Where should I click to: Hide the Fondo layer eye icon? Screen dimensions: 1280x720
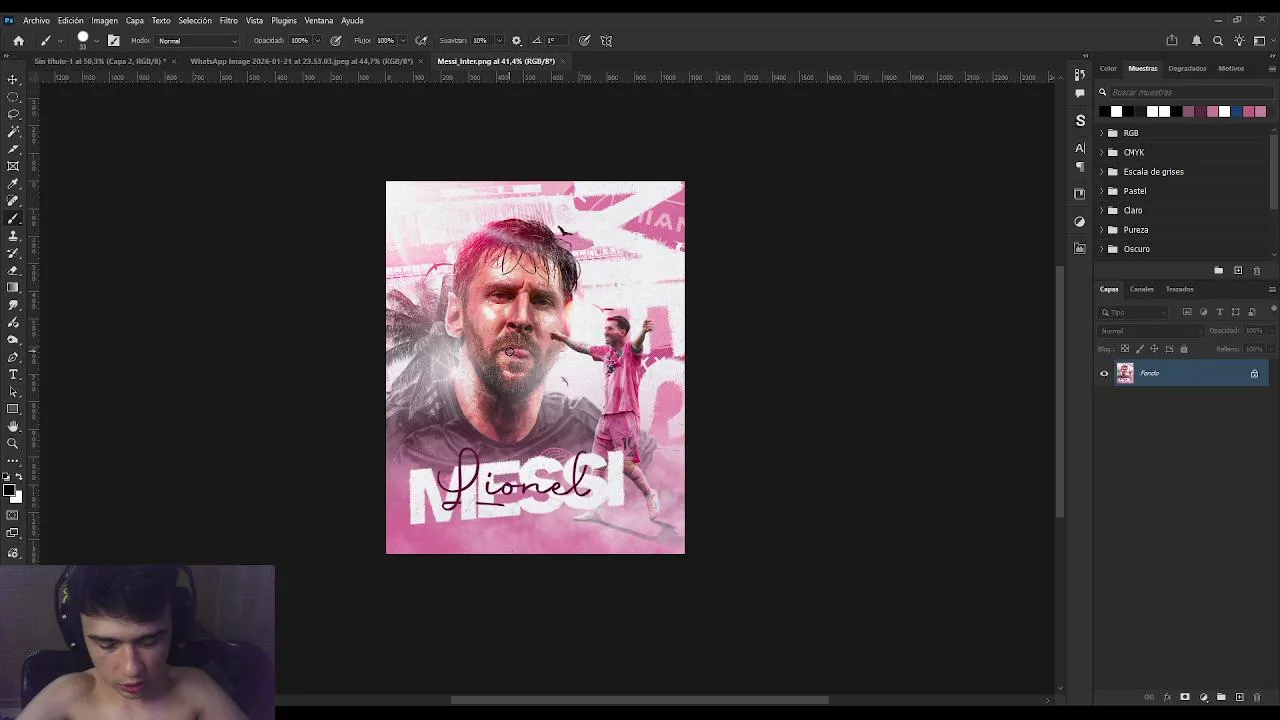point(1104,374)
